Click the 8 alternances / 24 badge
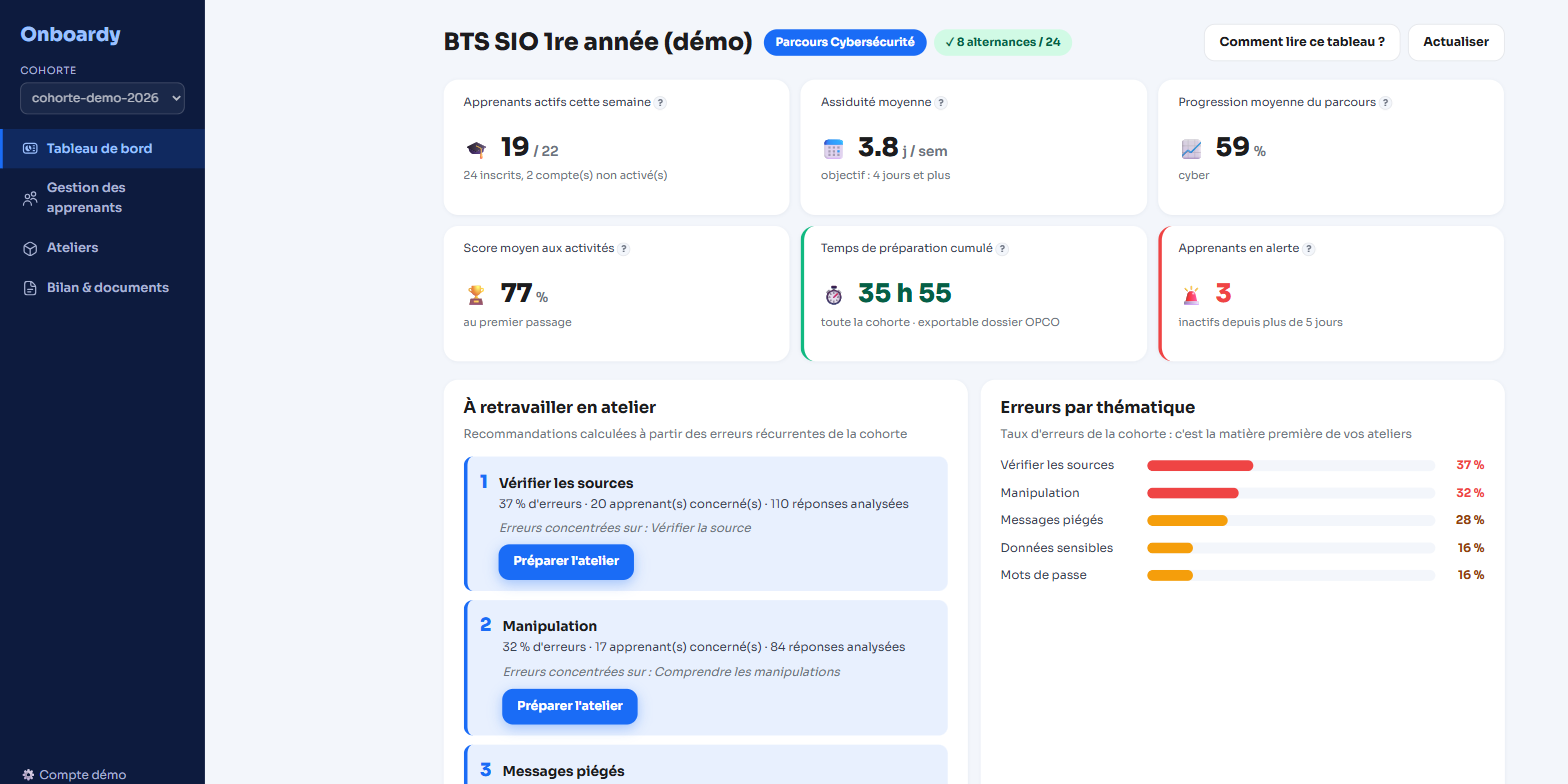 pos(1003,42)
